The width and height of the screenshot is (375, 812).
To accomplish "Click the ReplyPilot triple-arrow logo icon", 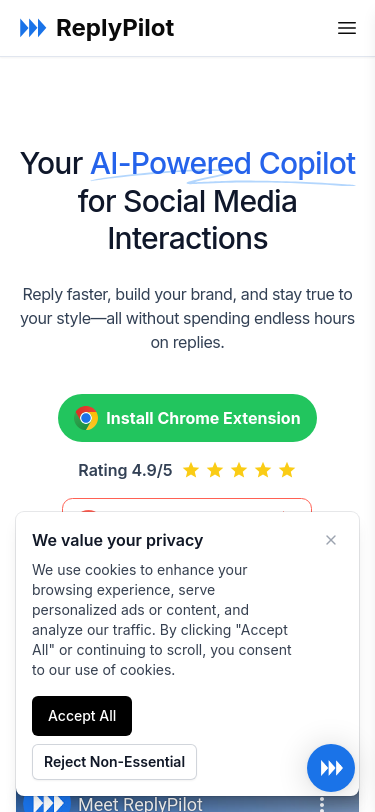I will (33, 28).
